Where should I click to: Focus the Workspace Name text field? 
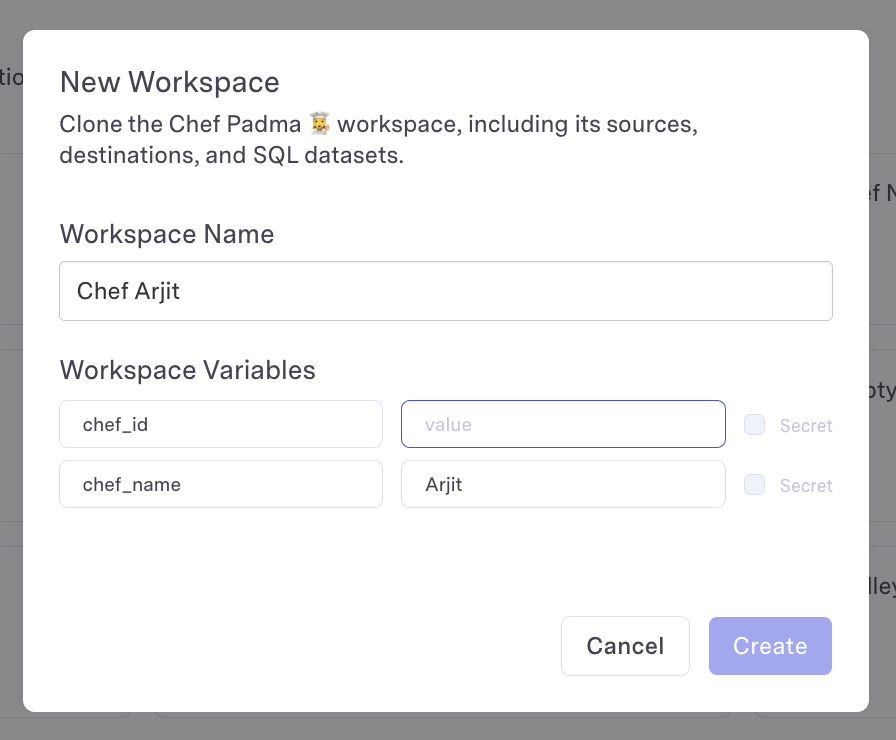point(446,291)
